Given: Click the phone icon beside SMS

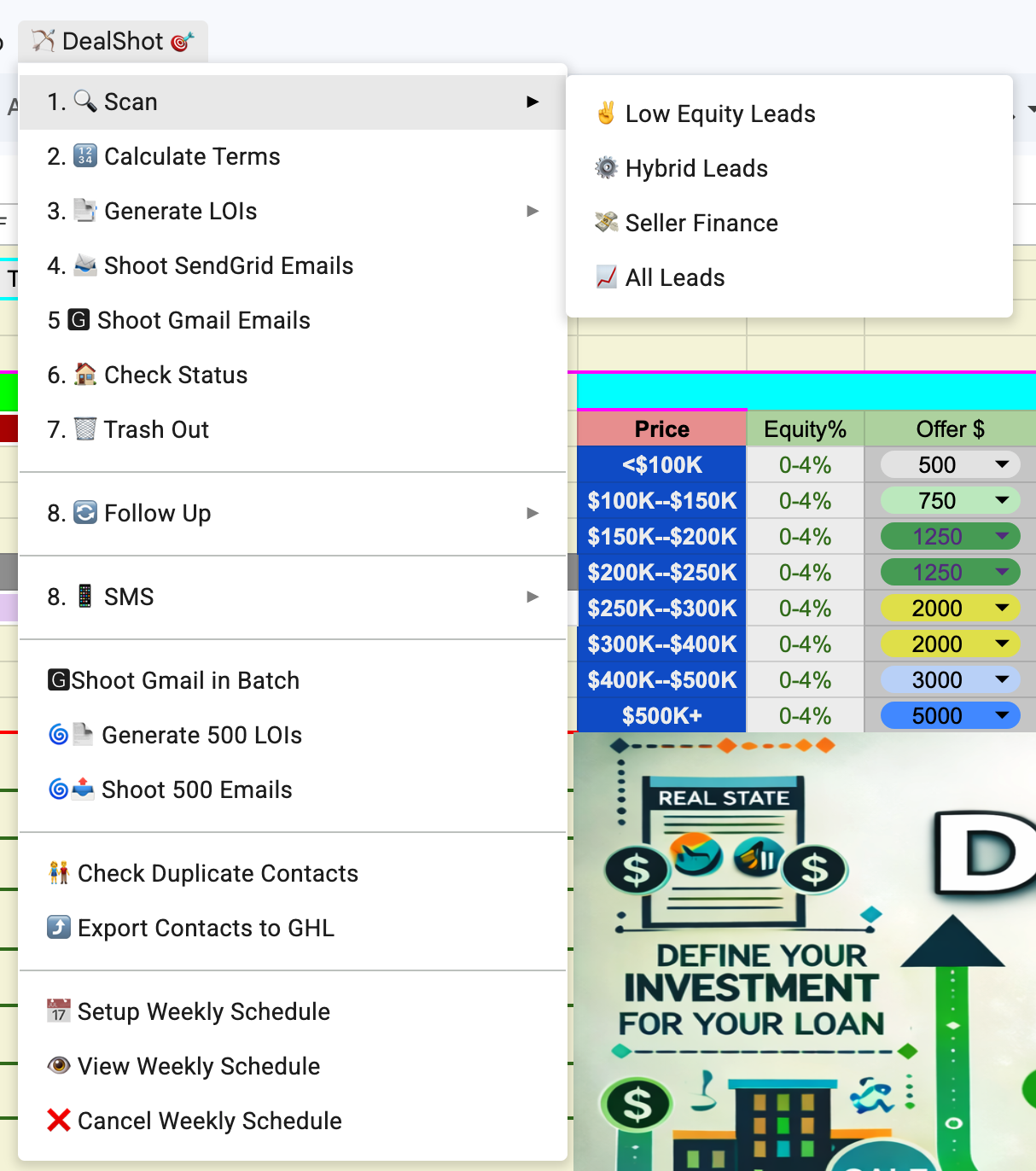Looking at the screenshot, I should [x=84, y=597].
